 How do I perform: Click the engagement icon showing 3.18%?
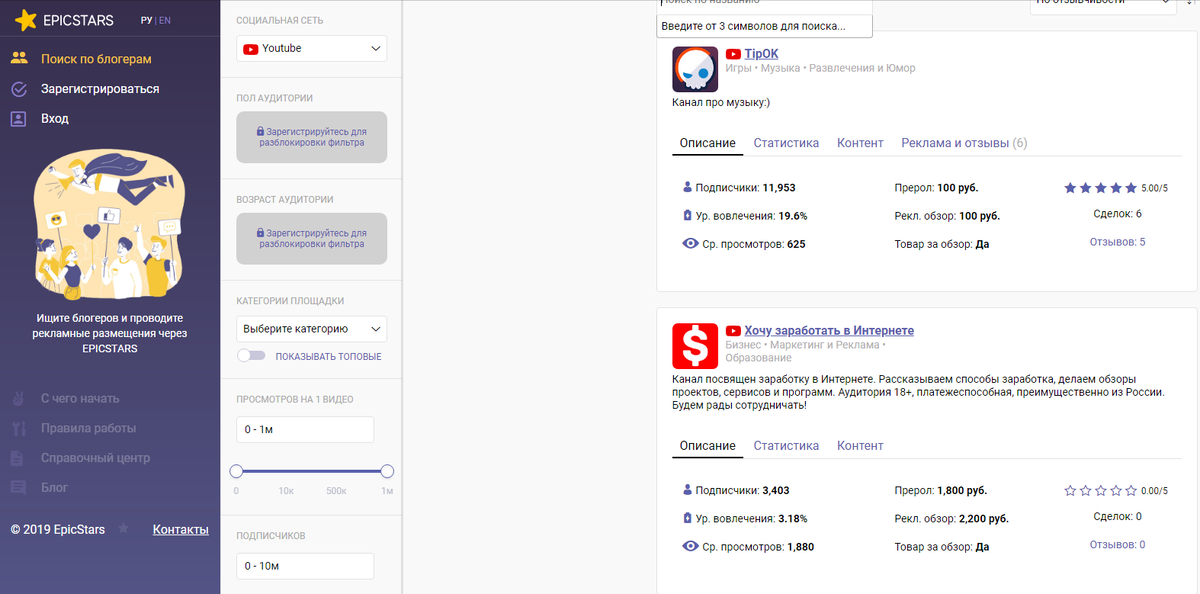(687, 518)
